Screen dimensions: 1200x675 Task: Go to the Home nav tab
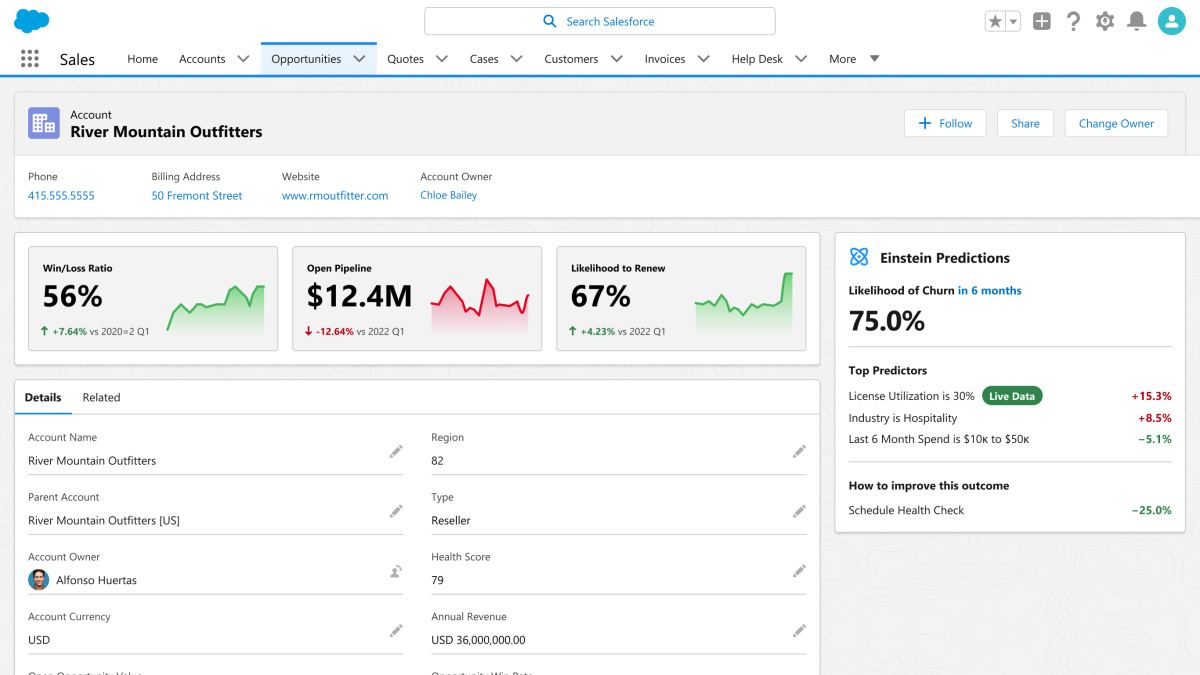[142, 59]
